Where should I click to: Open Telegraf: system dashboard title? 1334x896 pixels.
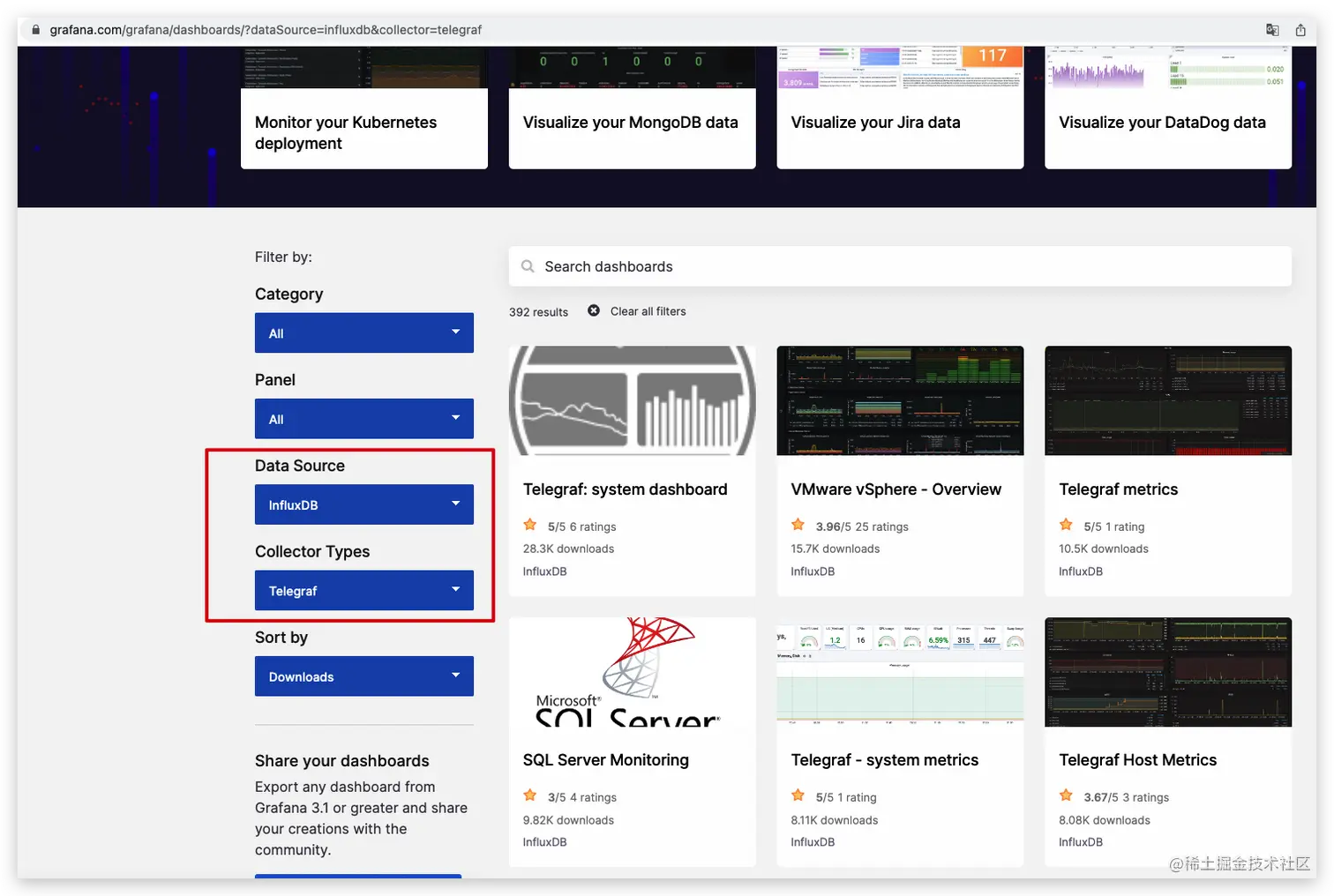click(x=625, y=489)
